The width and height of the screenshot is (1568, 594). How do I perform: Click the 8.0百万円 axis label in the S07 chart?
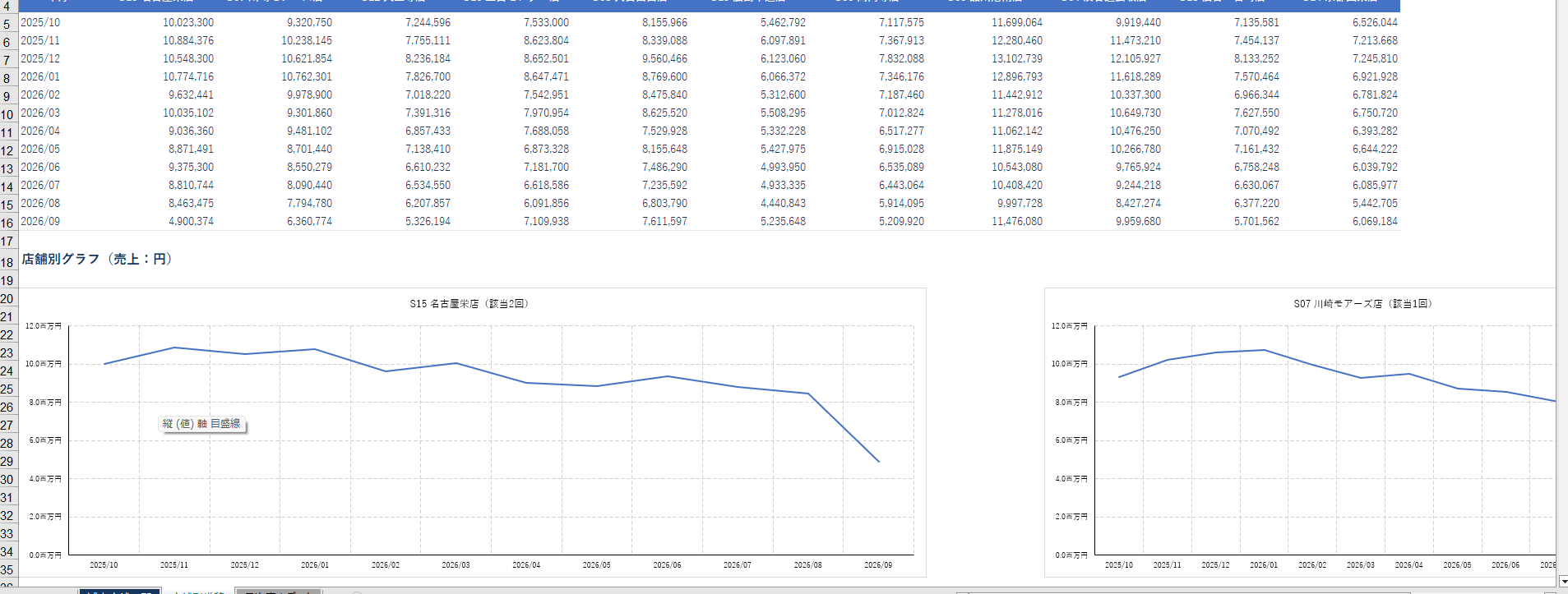[x=1071, y=403]
